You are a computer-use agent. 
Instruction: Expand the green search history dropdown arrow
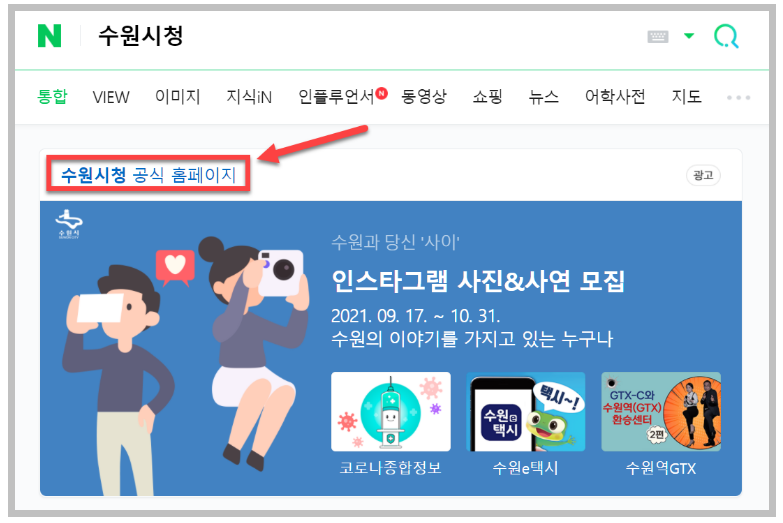tap(689, 35)
